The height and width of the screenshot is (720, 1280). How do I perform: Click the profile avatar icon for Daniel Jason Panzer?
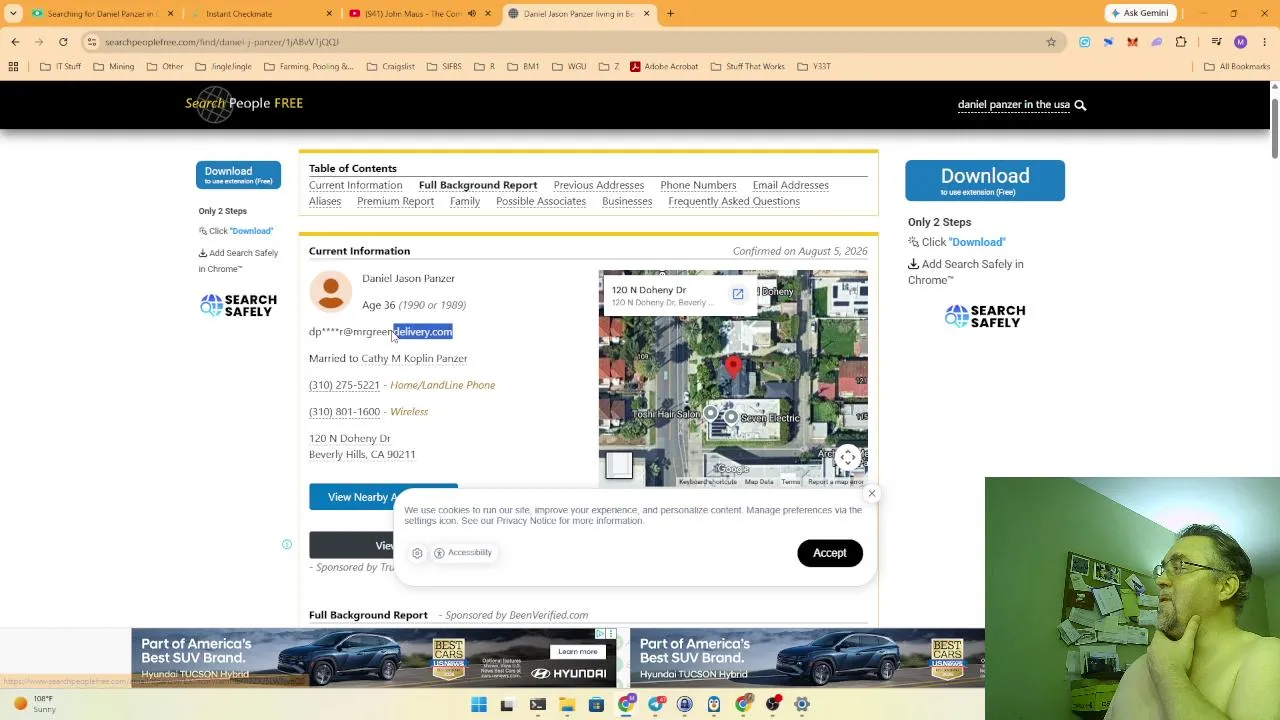coord(330,291)
